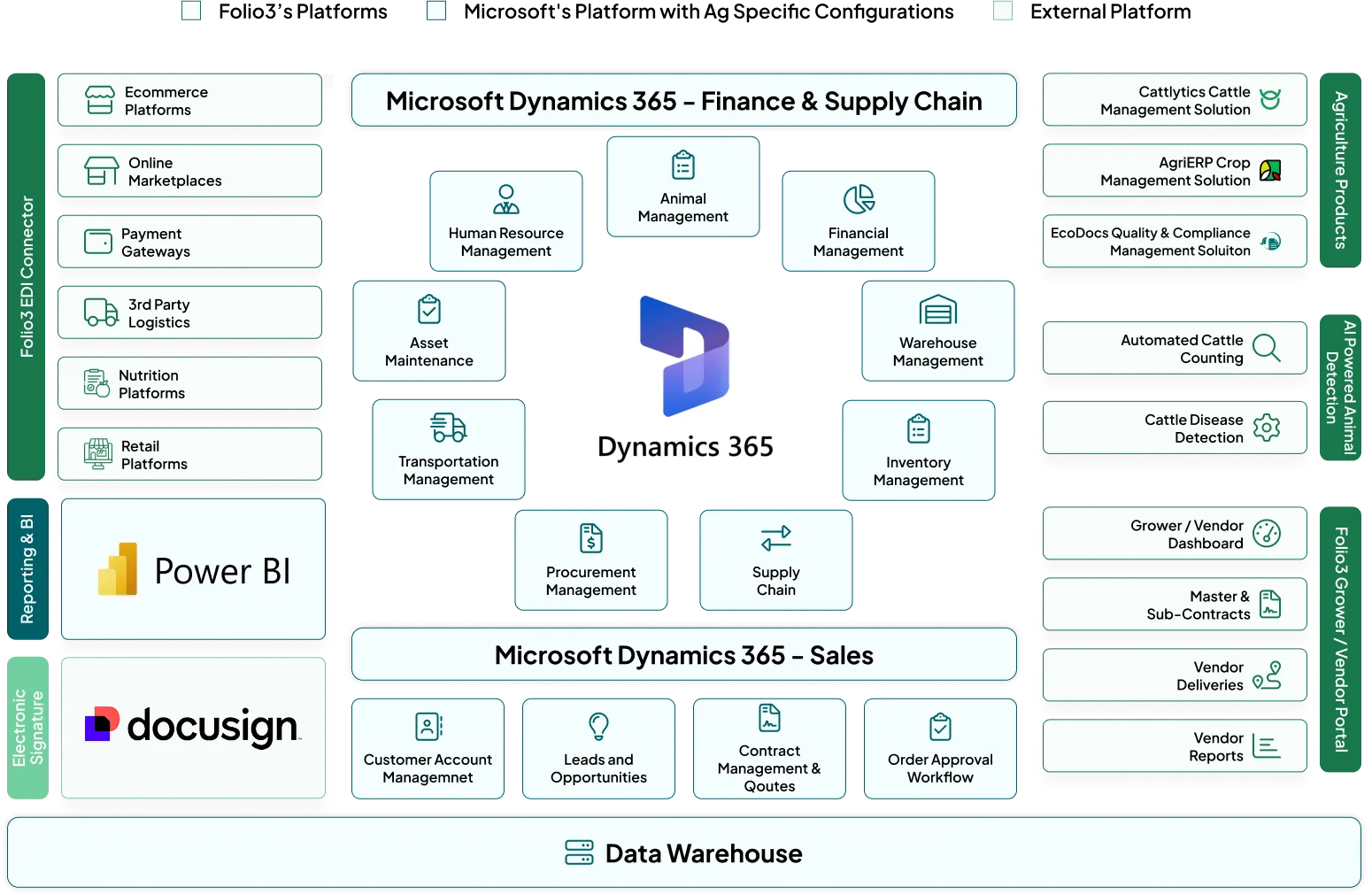Click the Grower / Vendor Dashboard gauge icon
The width and height of the screenshot is (1372, 895).
pyautogui.click(x=1267, y=534)
